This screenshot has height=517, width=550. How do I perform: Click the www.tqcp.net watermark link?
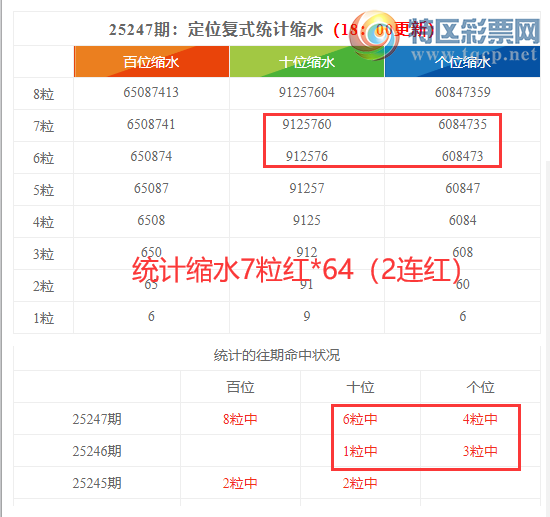pyautogui.click(x=474, y=54)
